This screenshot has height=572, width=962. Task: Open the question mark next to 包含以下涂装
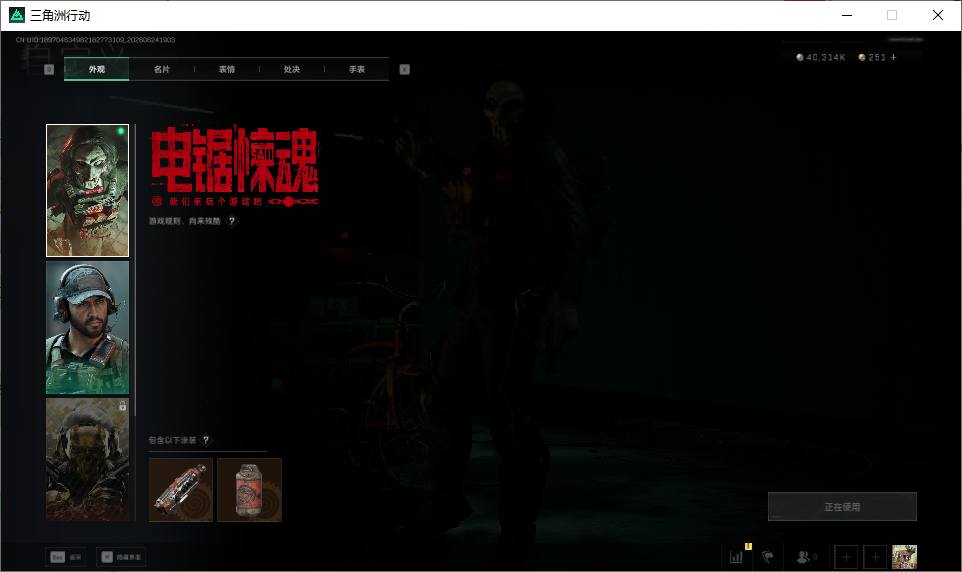coord(206,440)
